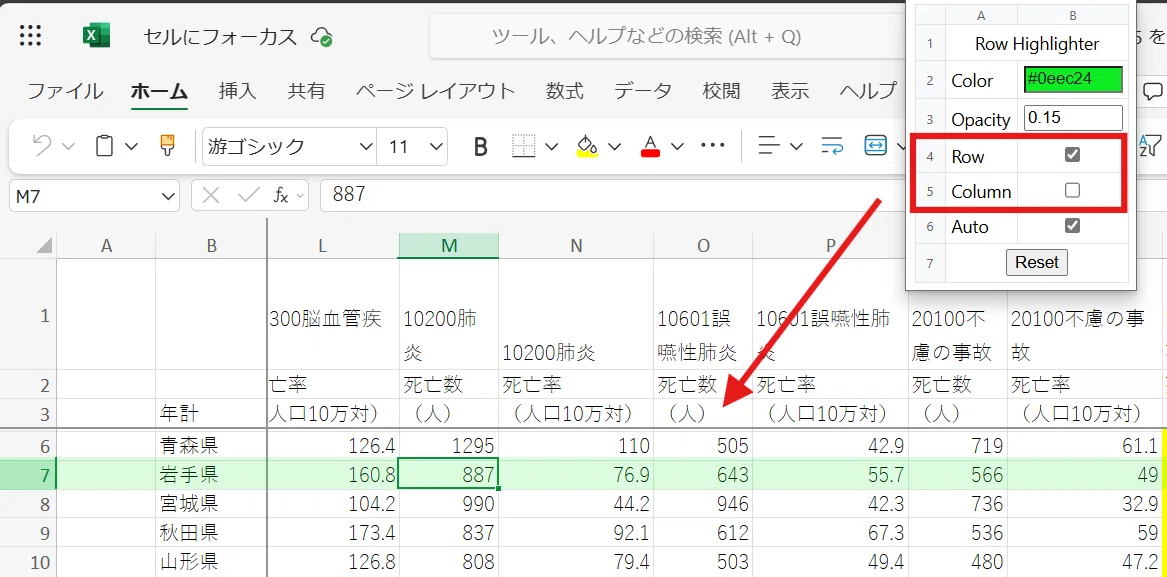The image size is (1167, 577).
Task: Click the cell containing 173.4
Action: pyautogui.click(x=333, y=533)
